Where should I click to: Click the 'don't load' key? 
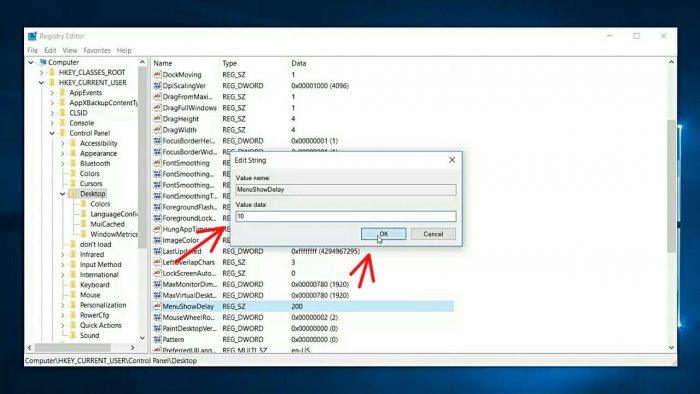pos(96,245)
